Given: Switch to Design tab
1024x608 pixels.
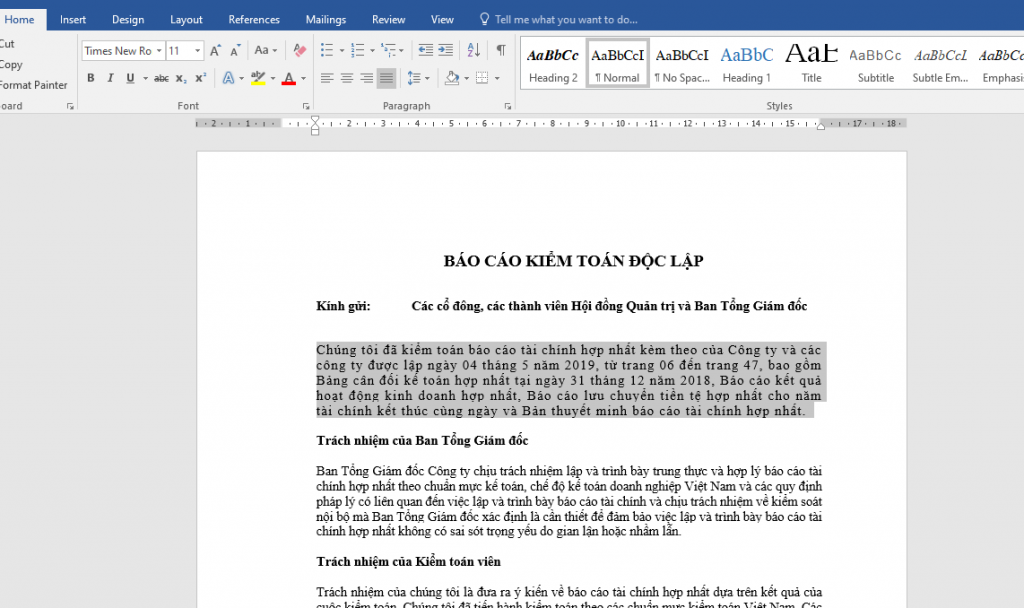Looking at the screenshot, I should [128, 20].
